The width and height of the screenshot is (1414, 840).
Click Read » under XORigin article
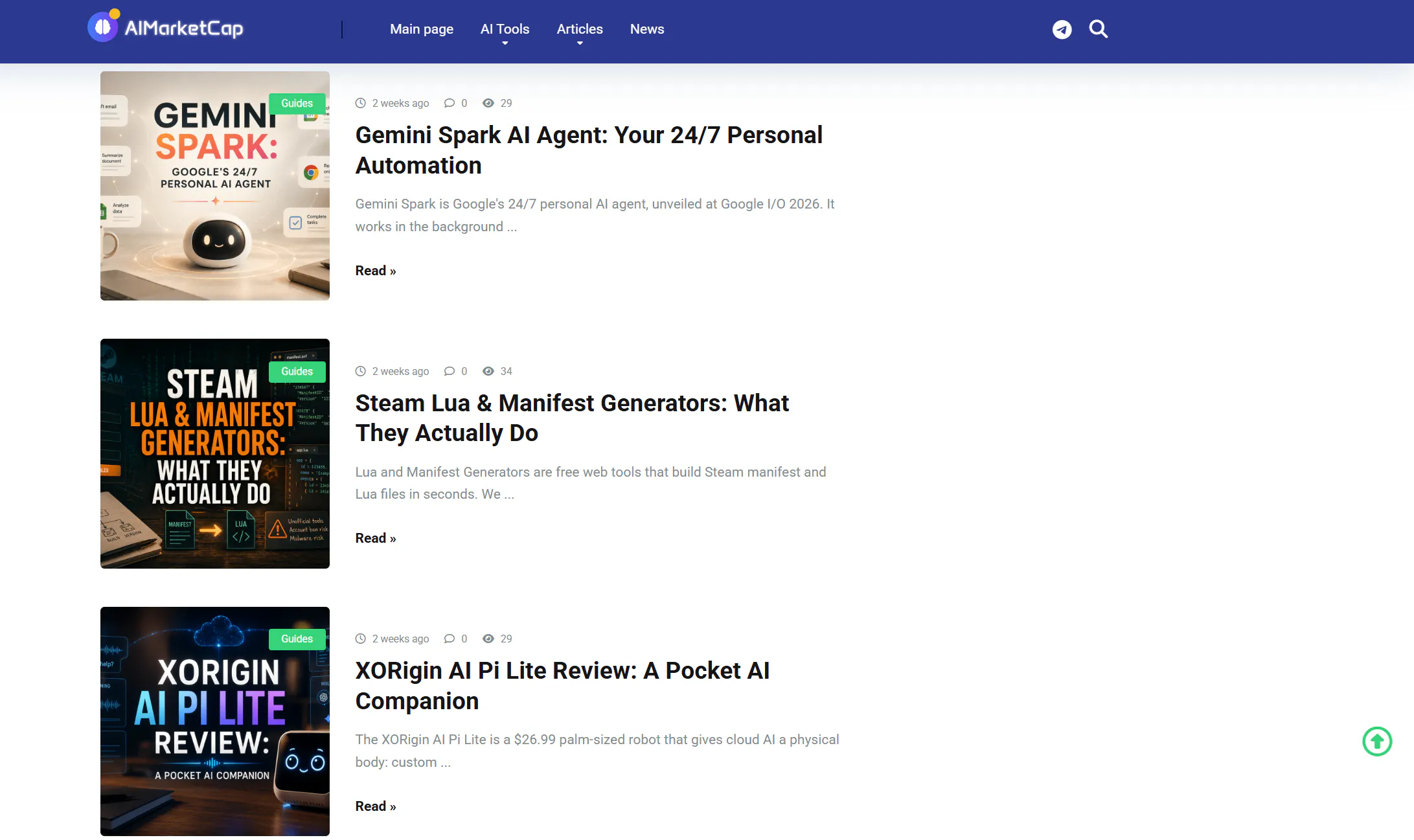click(x=376, y=806)
